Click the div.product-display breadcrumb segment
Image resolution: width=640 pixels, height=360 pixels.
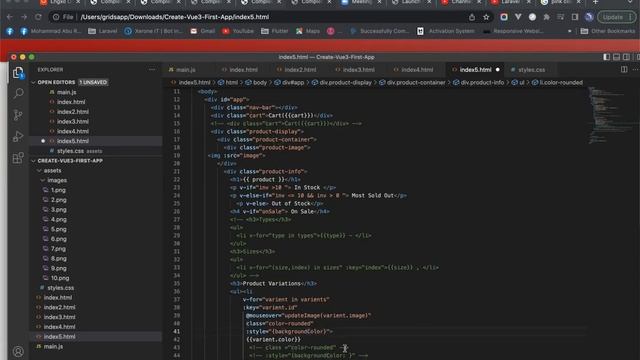pyautogui.click(x=342, y=82)
